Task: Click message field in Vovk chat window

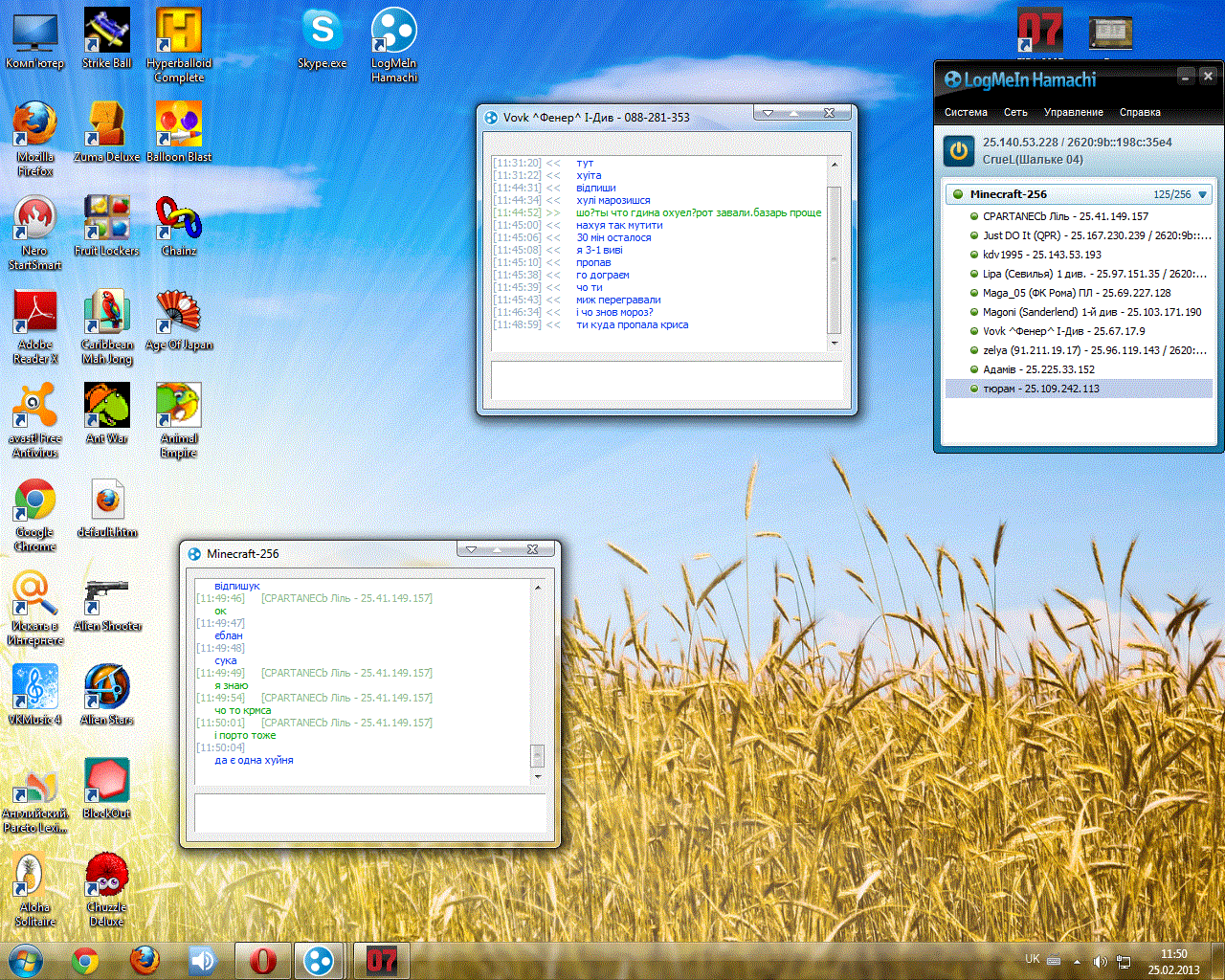Action: [x=666, y=380]
